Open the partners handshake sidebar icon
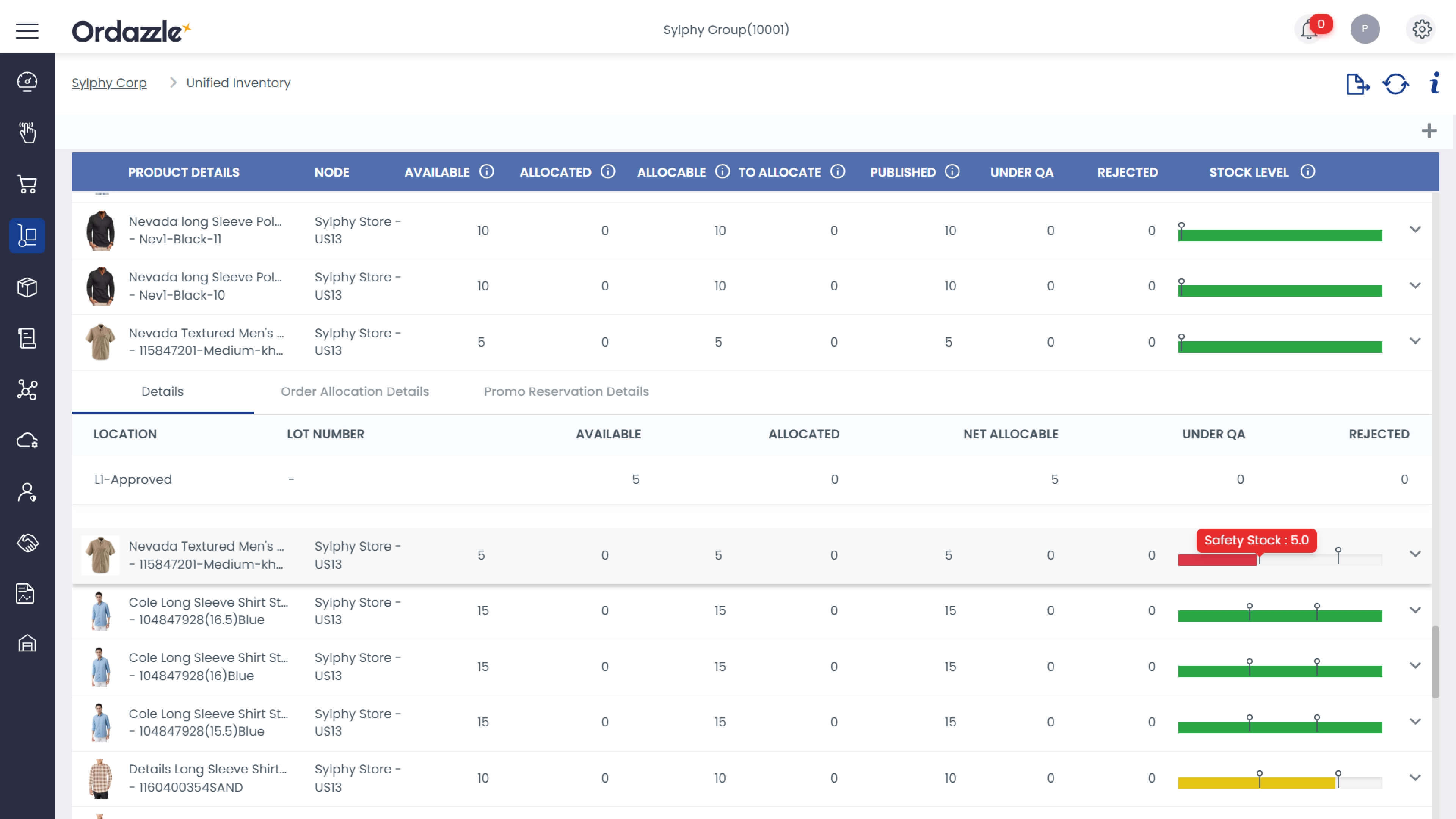Screen dimensions: 1456x819 pos(27,543)
